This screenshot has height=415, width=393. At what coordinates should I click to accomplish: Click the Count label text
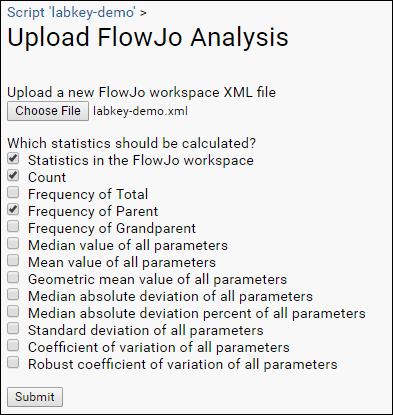pos(47,177)
